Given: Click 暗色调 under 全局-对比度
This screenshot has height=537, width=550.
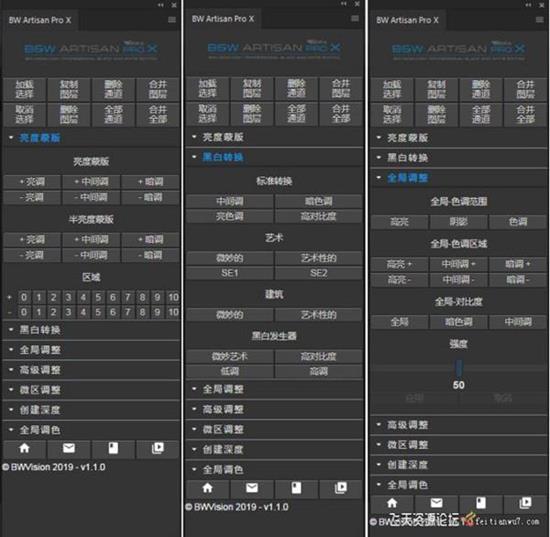Looking at the screenshot, I should click(x=459, y=322).
